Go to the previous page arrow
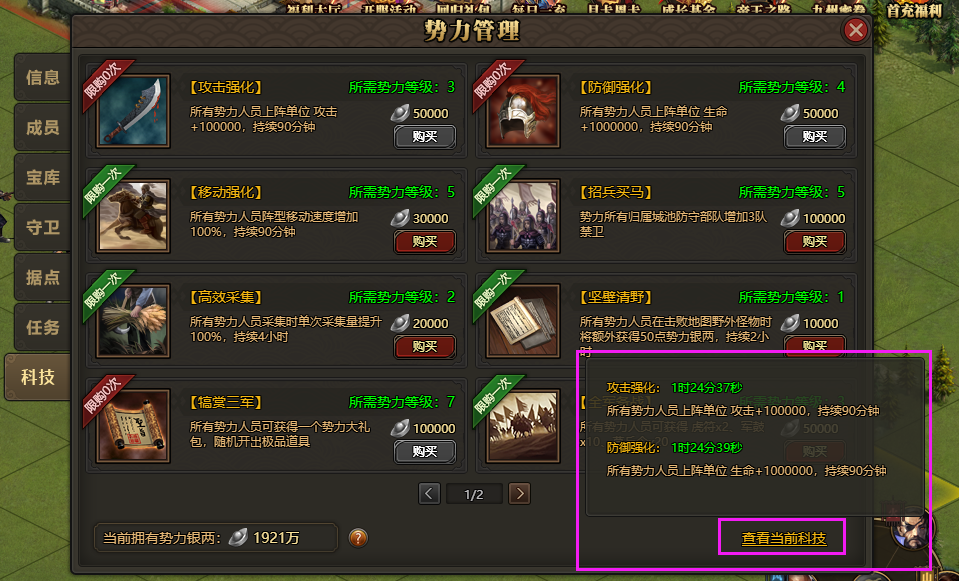Image resolution: width=959 pixels, height=581 pixels. [x=429, y=494]
